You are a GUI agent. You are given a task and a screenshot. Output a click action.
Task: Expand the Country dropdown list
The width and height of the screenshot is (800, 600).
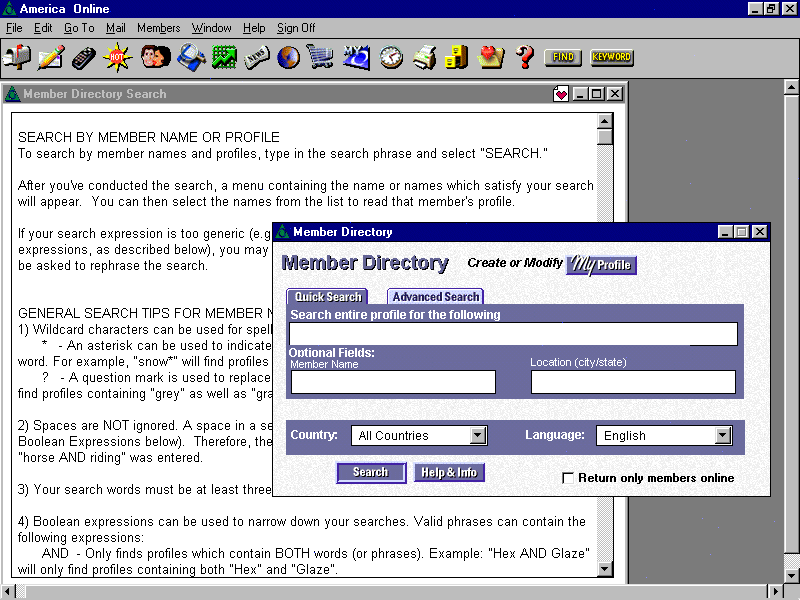coord(478,435)
